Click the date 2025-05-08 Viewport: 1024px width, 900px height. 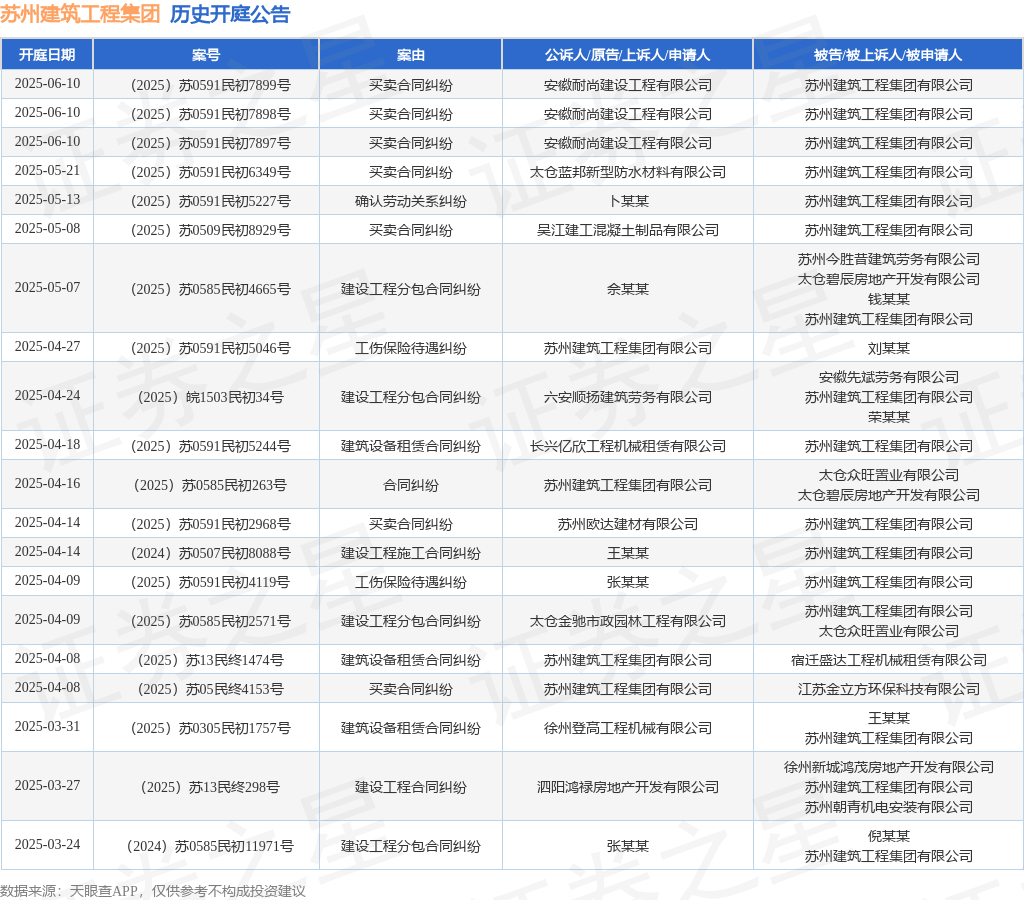point(47,228)
